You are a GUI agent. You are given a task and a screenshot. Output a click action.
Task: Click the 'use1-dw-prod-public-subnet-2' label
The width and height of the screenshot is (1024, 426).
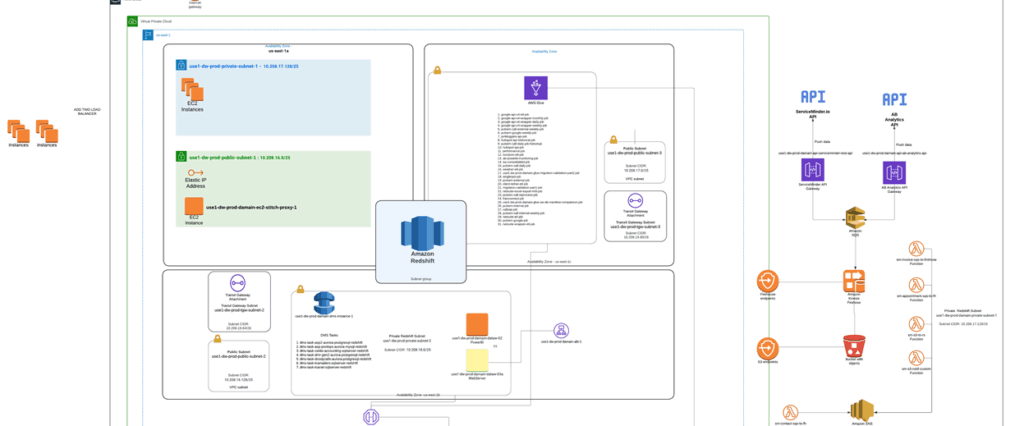[x=238, y=357]
